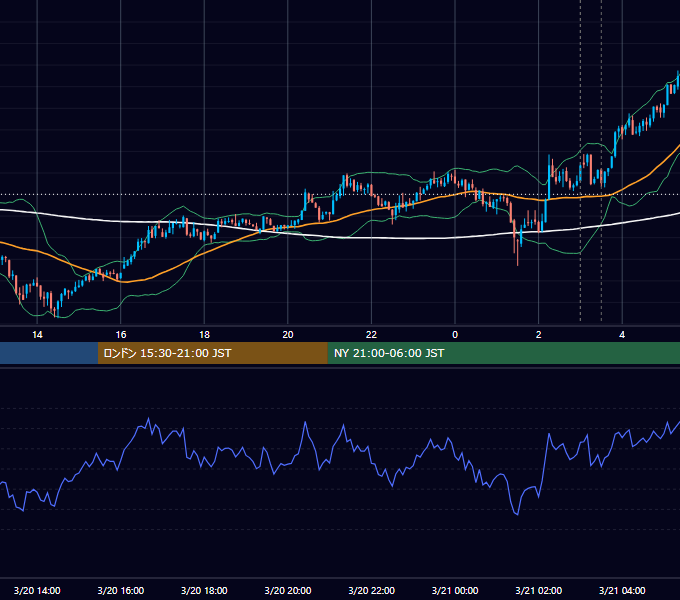This screenshot has height=600, width=680.
Task: Click the 20 hour label on price chart axis
Action: pyautogui.click(x=288, y=335)
